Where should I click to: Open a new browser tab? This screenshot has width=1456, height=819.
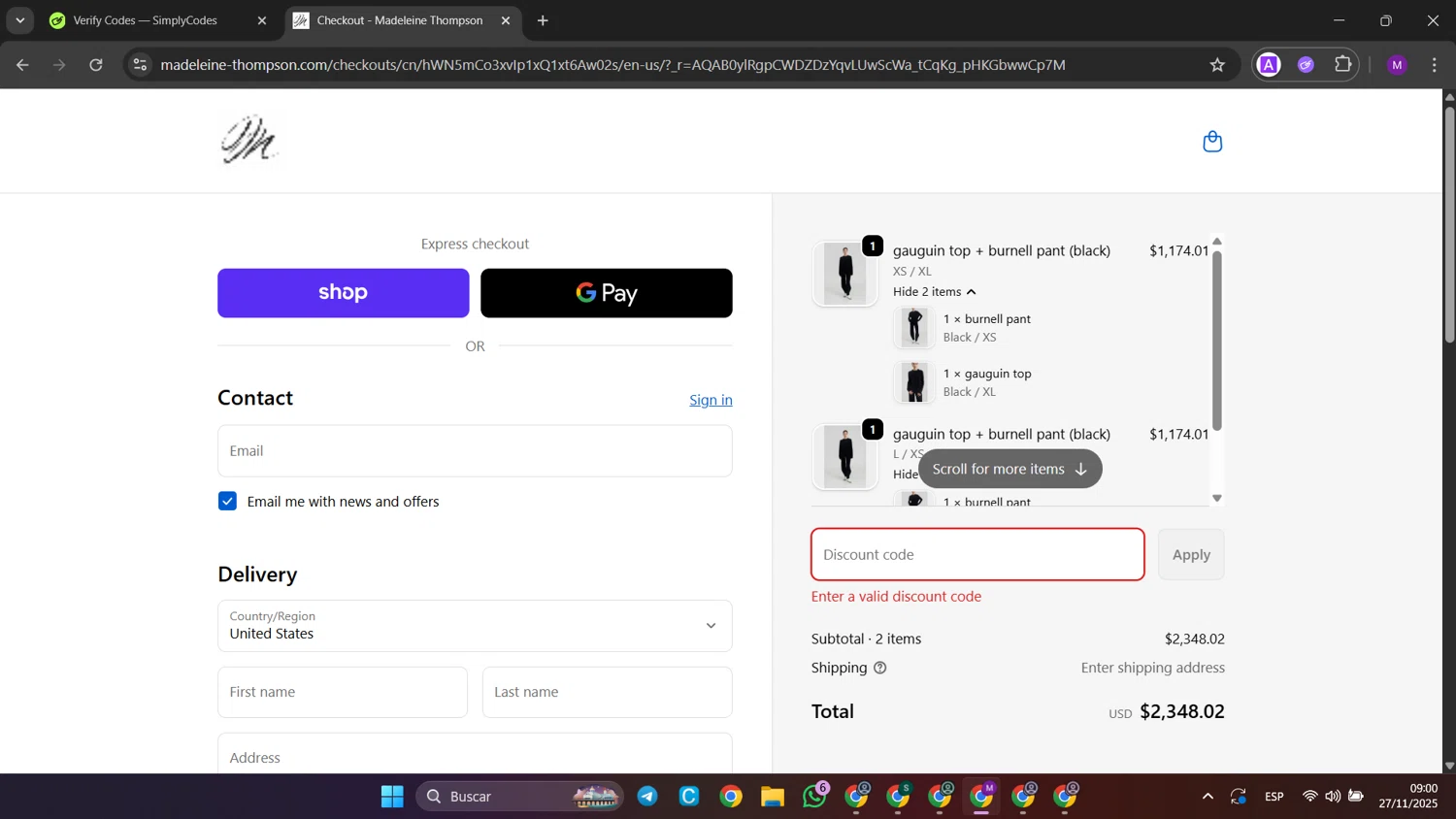[x=543, y=20]
